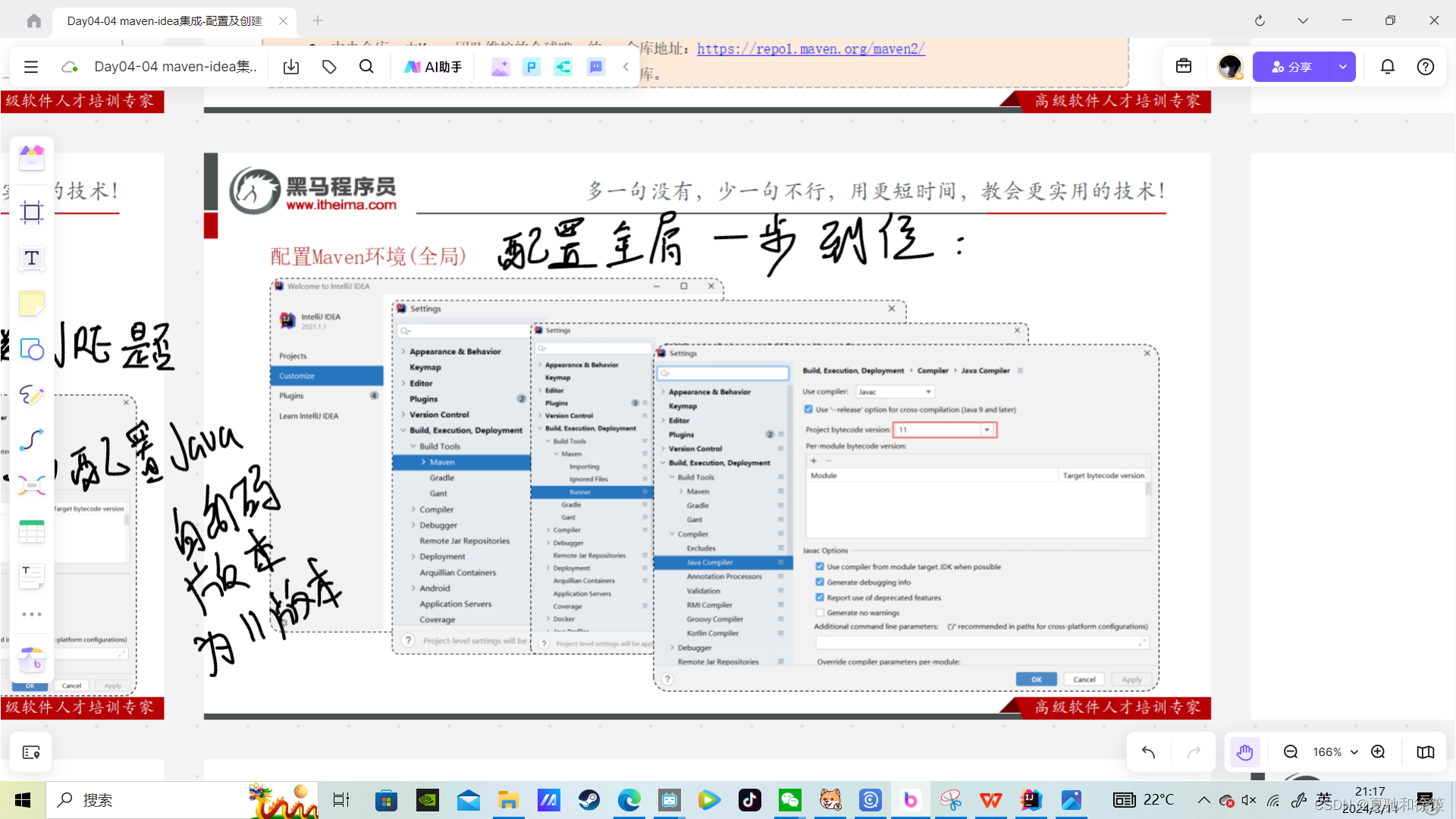Redo the last action
Image resolution: width=1456 pixels, height=819 pixels.
[x=1194, y=752]
